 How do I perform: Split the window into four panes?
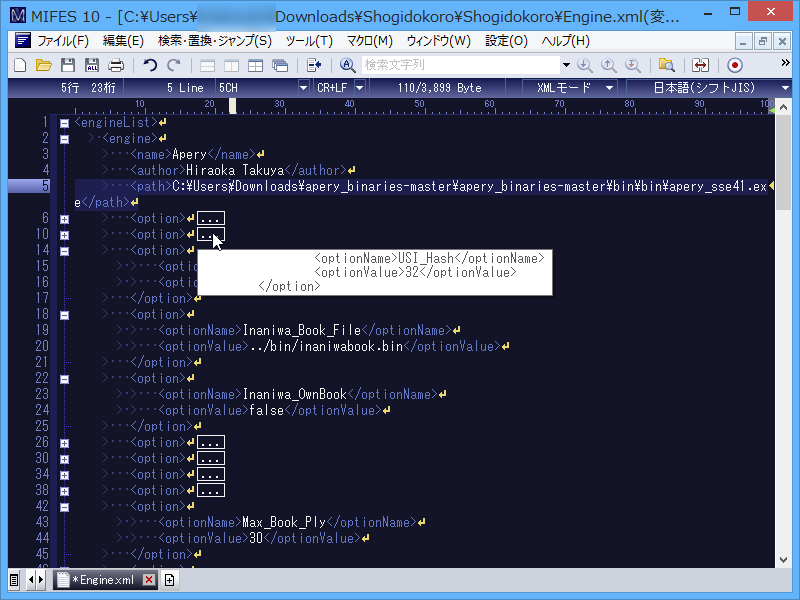click(255, 65)
